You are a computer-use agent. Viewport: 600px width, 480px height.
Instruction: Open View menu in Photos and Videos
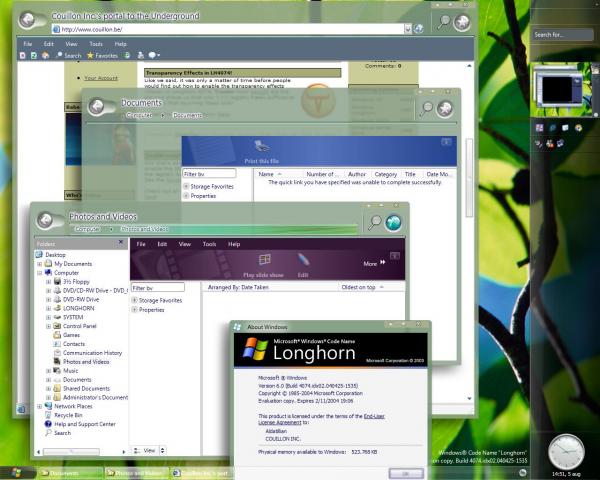point(185,244)
